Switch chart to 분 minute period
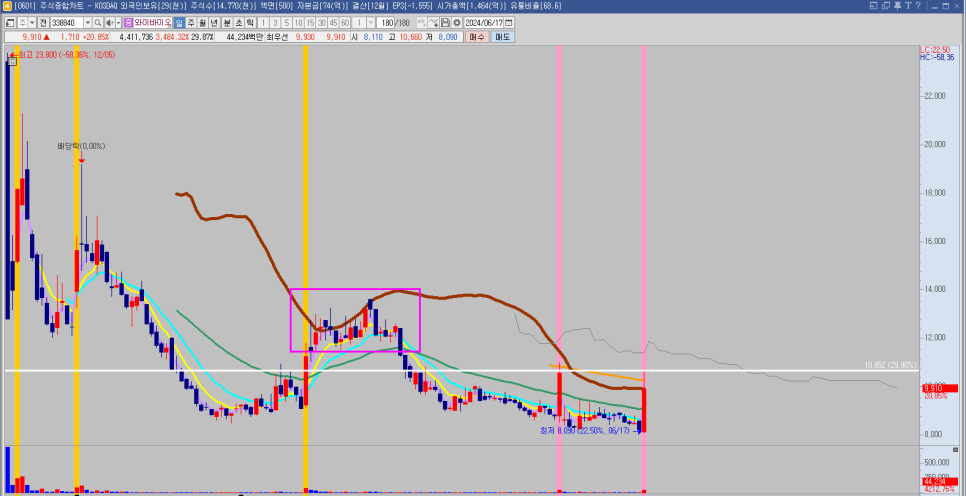This screenshot has height=496, width=966. (x=227, y=22)
